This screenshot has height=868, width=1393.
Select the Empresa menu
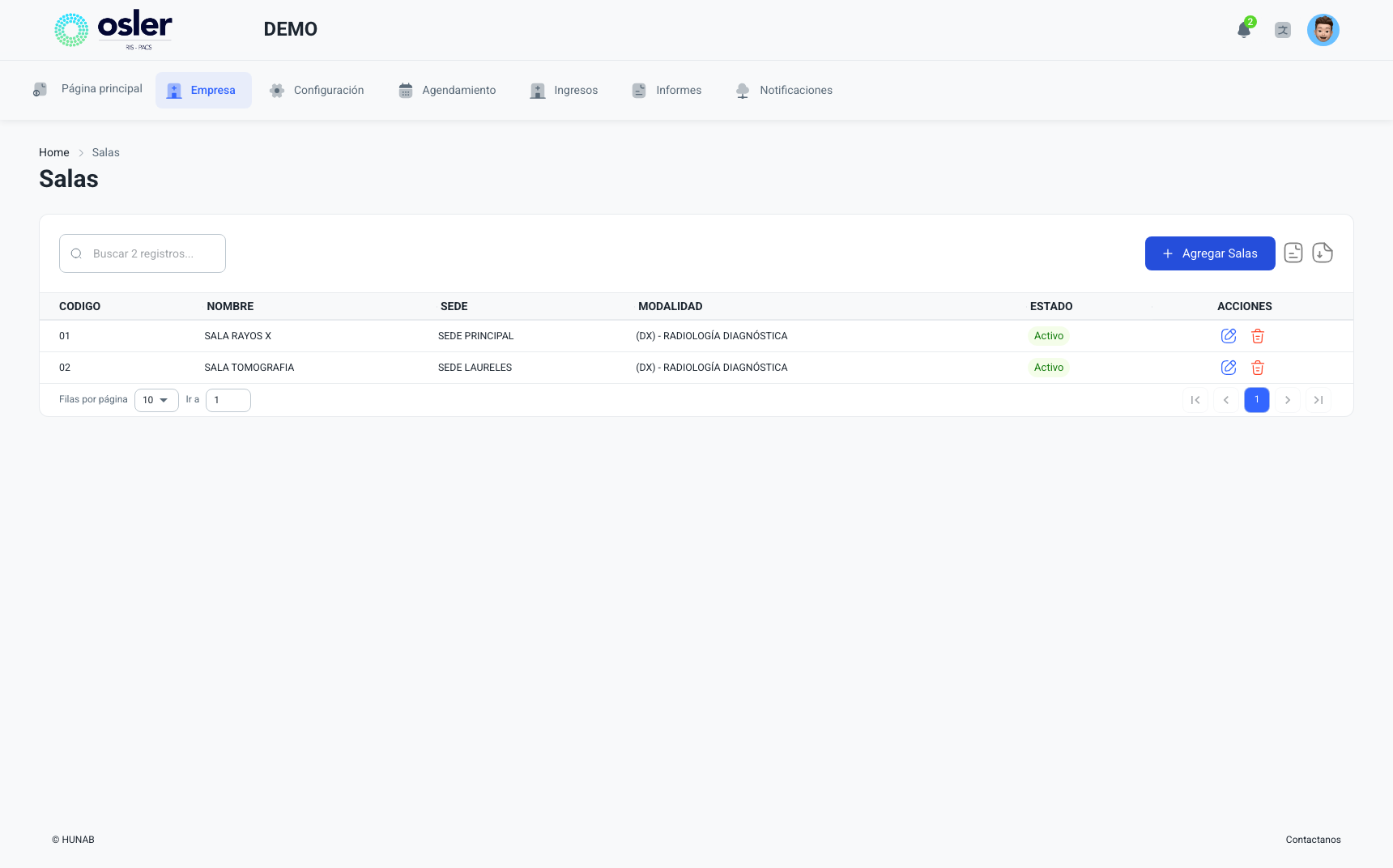point(203,90)
